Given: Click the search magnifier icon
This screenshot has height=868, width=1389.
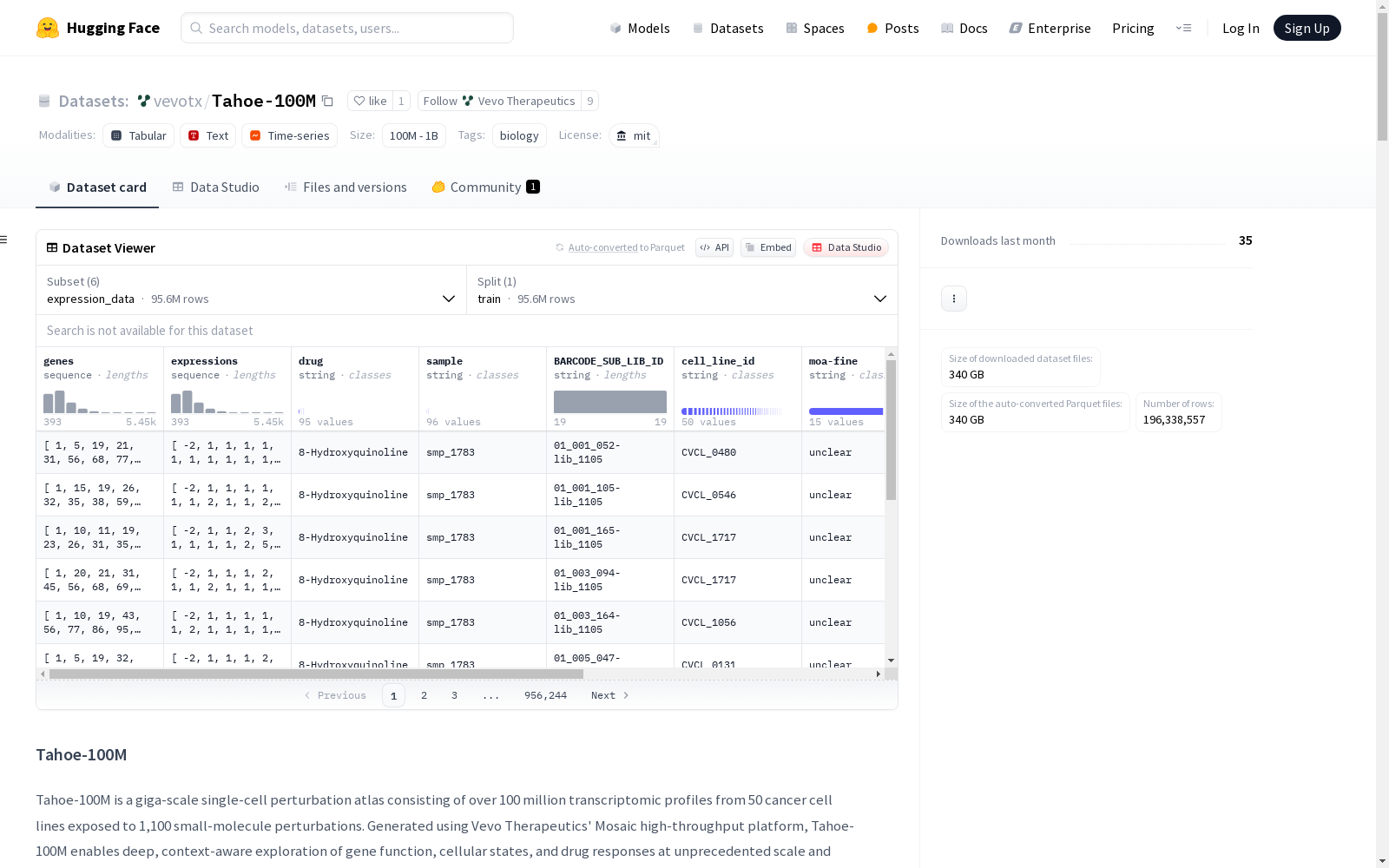Looking at the screenshot, I should pyautogui.click(x=196, y=28).
